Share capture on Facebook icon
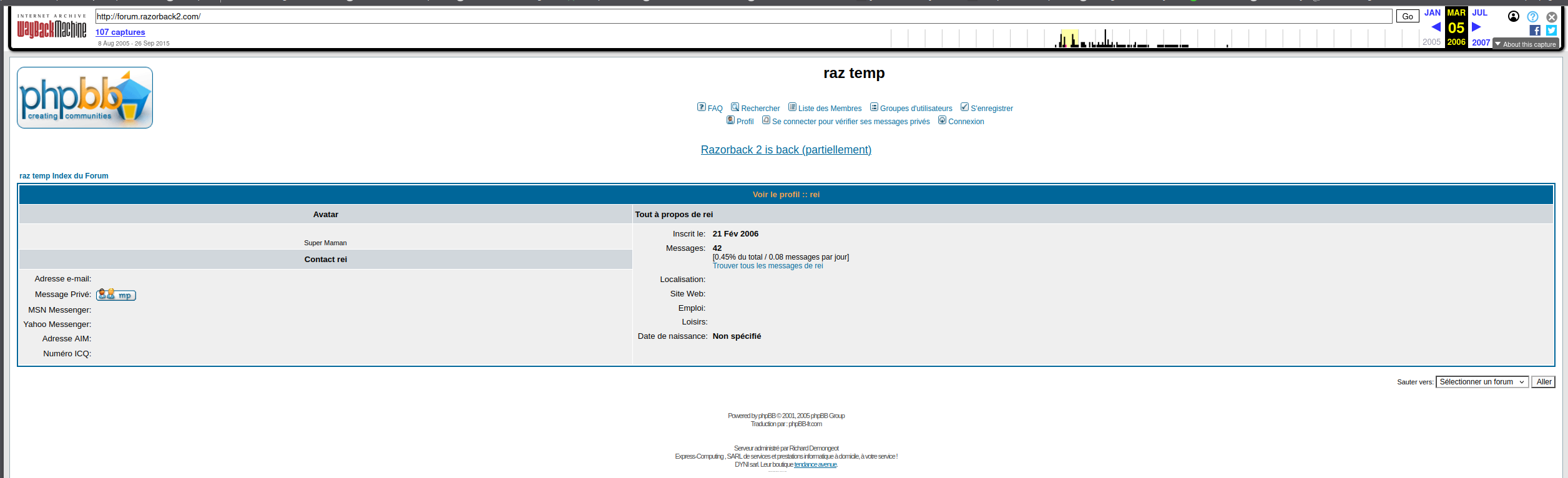Screen dimensions: 1568x478 [x=1535, y=30]
